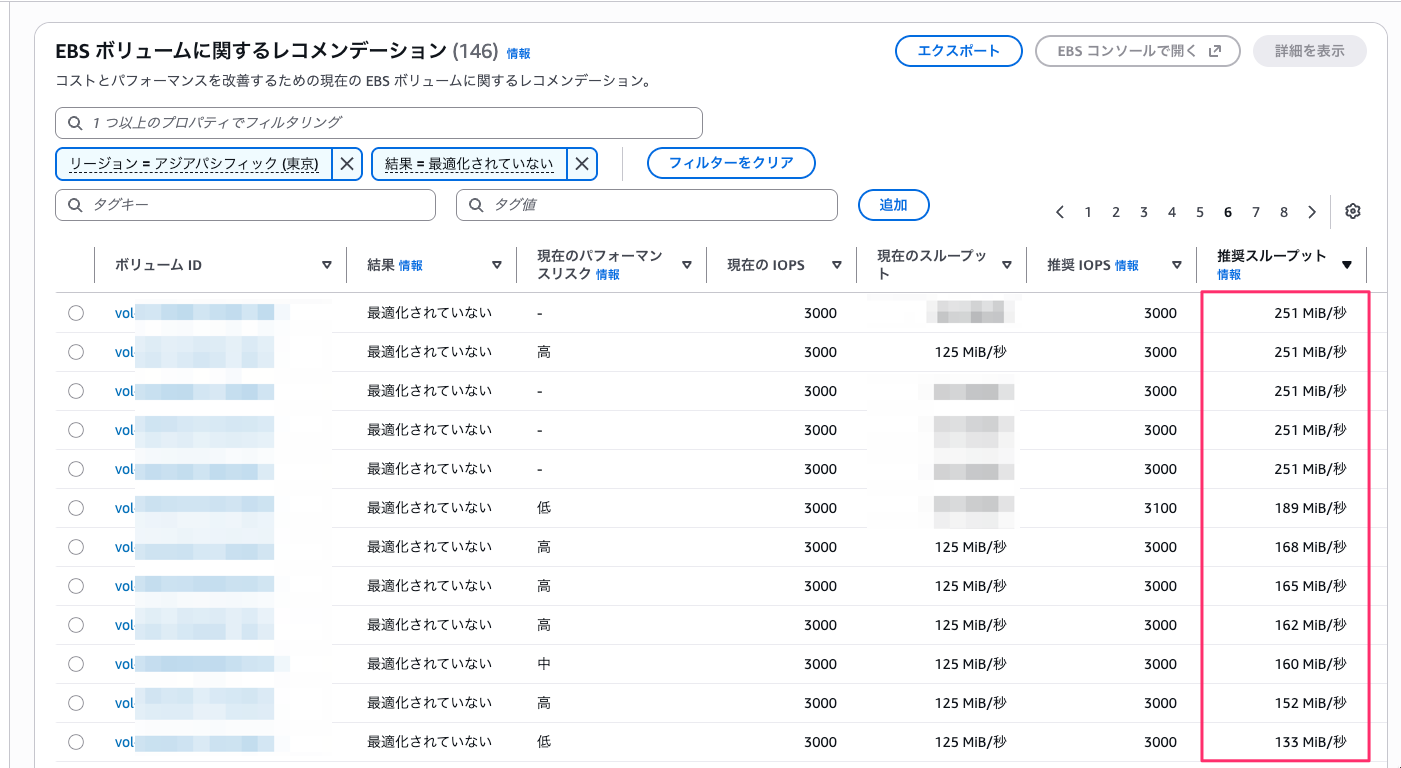Select the radio button for the 152 MiB/秒 row
The width and height of the screenshot is (1401, 768).
point(76,703)
